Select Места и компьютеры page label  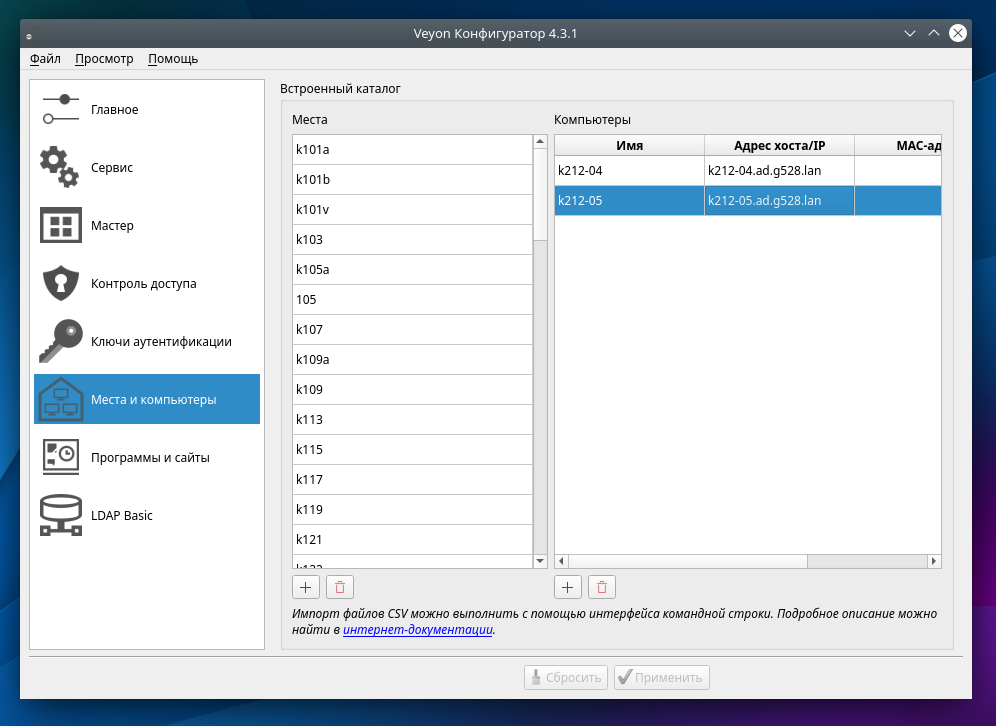point(154,400)
